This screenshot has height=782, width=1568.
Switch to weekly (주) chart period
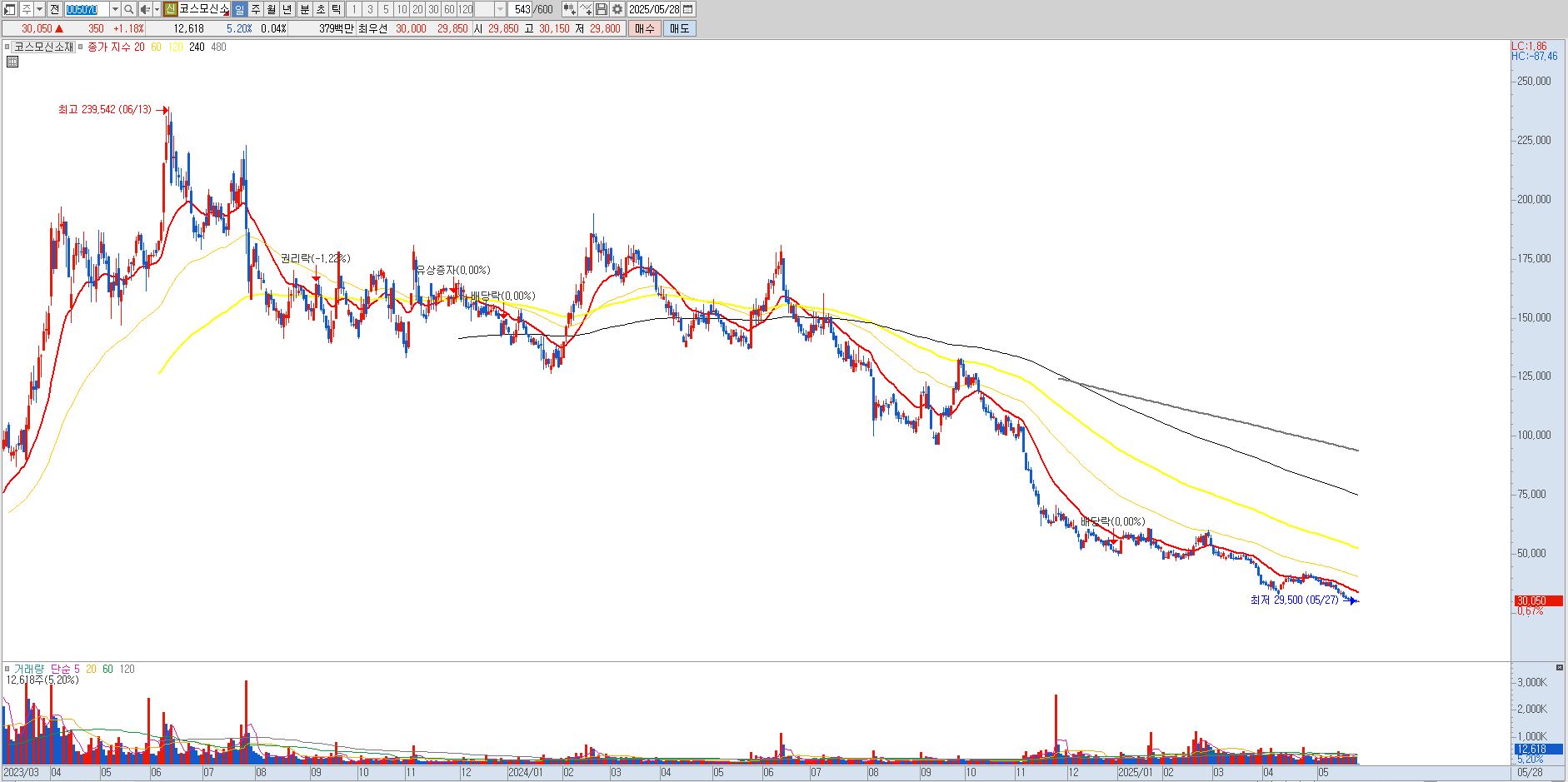click(255, 9)
